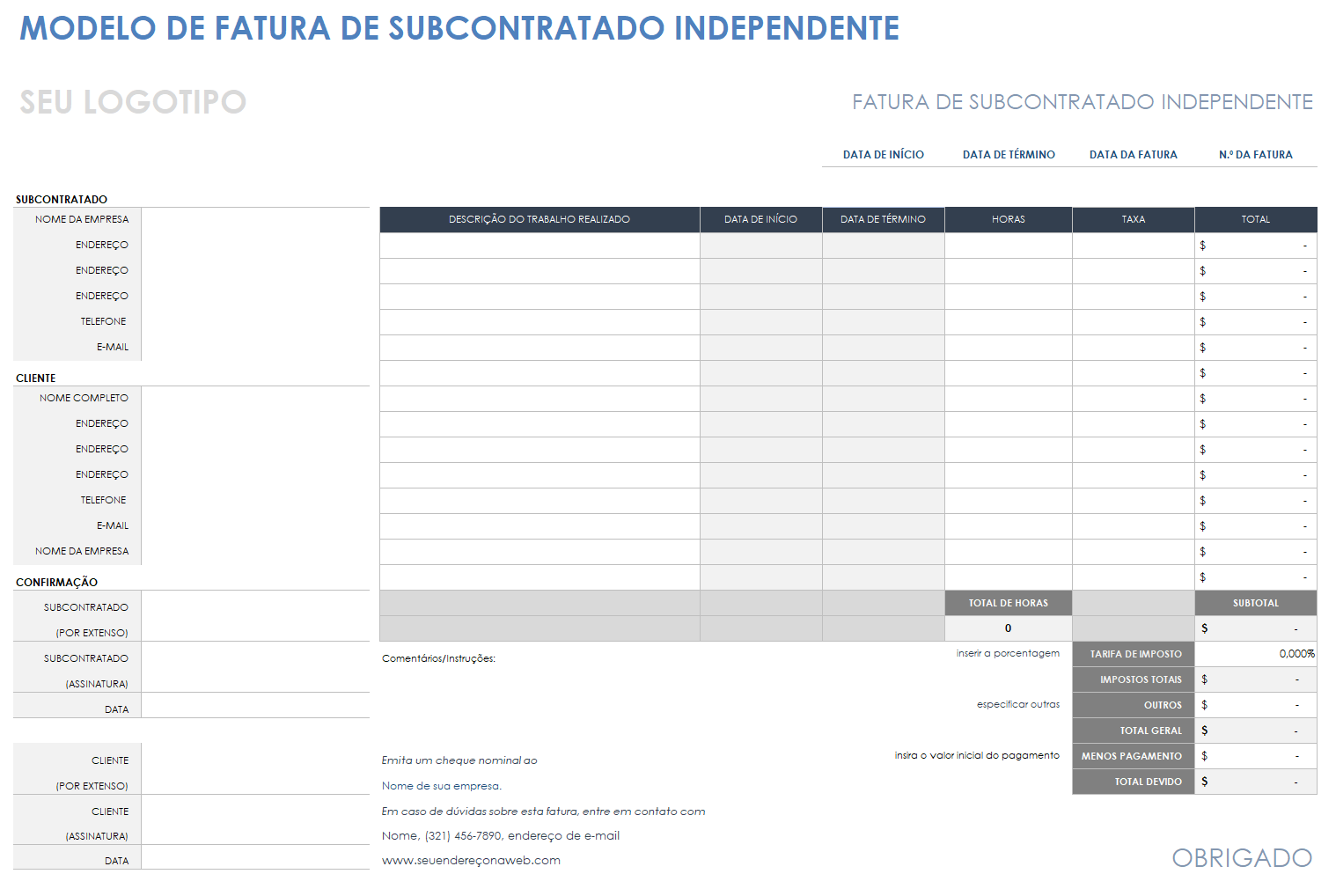Click the client TELEFONE input field
The height and width of the screenshot is (896, 1336).
(255, 501)
